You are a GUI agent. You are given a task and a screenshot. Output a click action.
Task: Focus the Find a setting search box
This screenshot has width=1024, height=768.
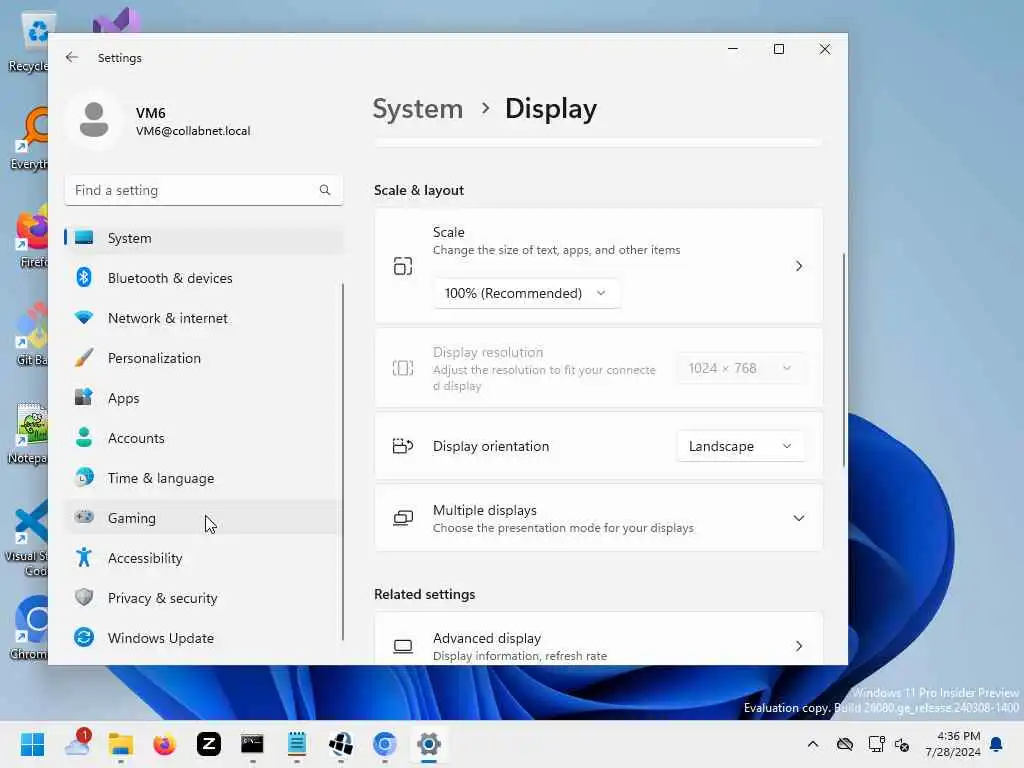click(204, 190)
